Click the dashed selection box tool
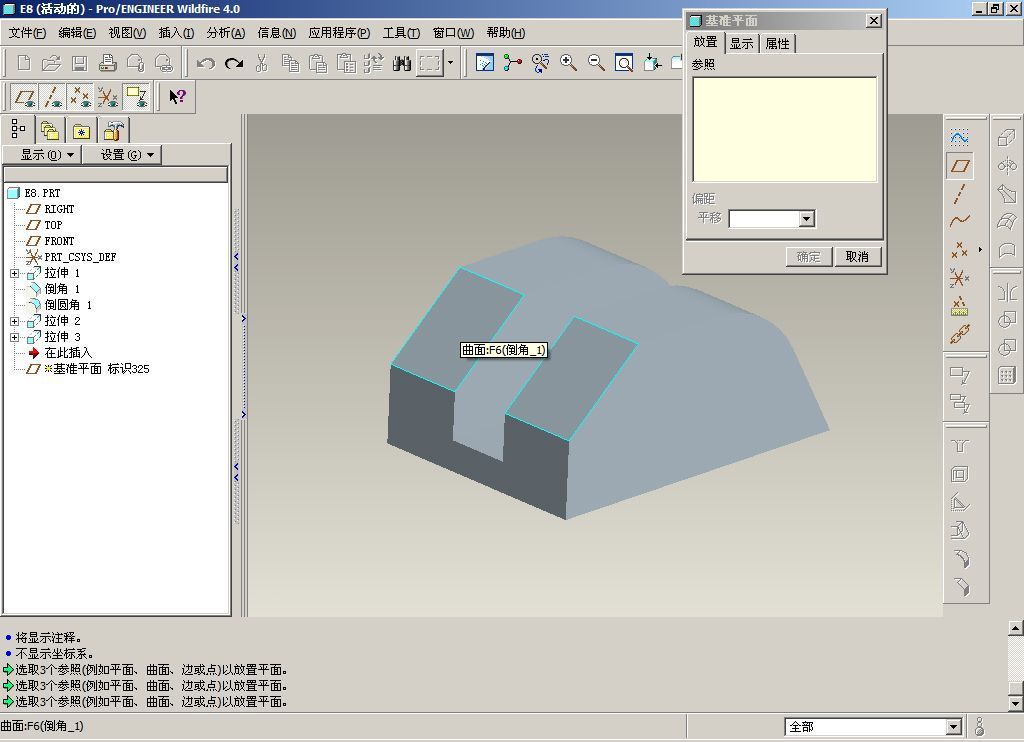 pyautogui.click(x=430, y=63)
